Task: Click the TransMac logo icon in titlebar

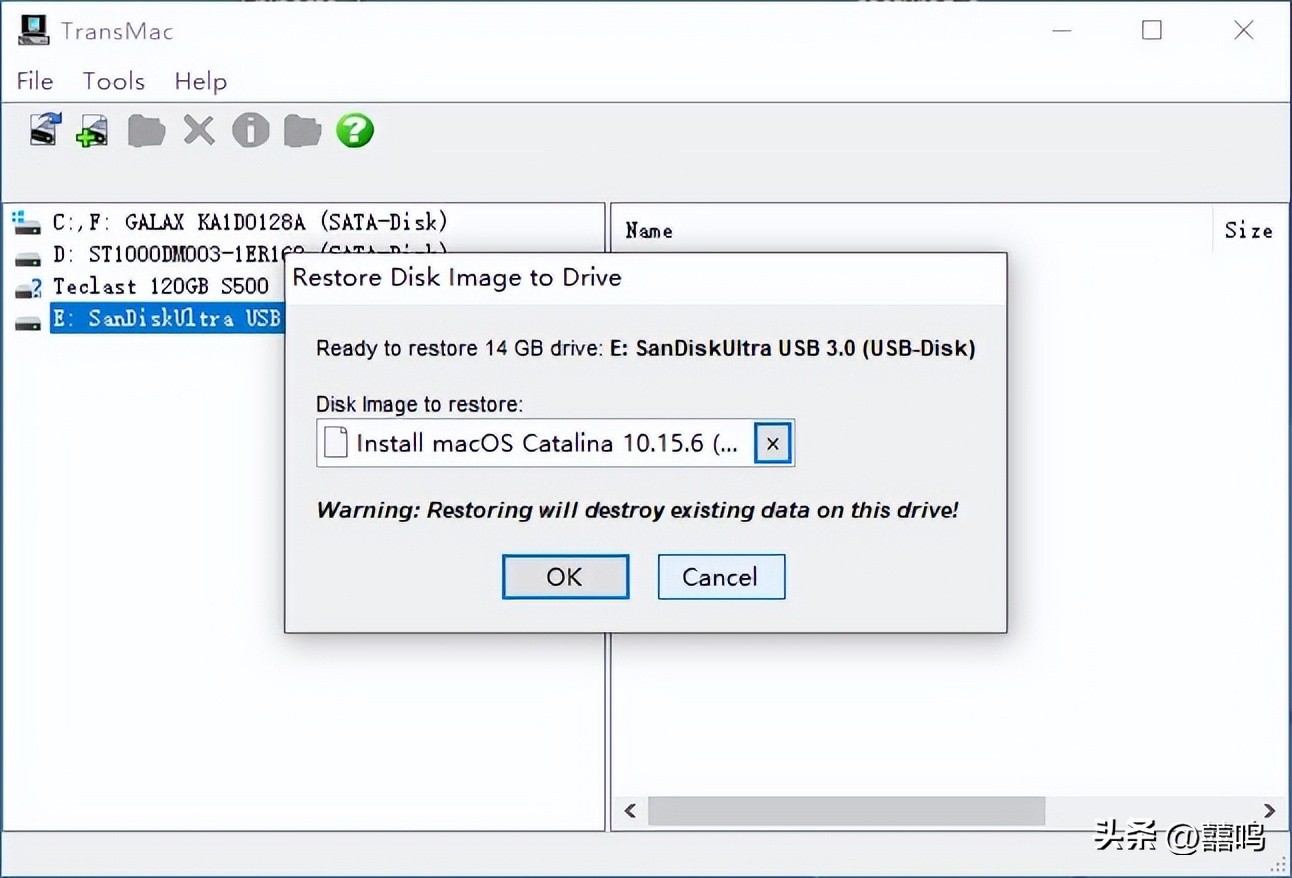Action: point(33,30)
